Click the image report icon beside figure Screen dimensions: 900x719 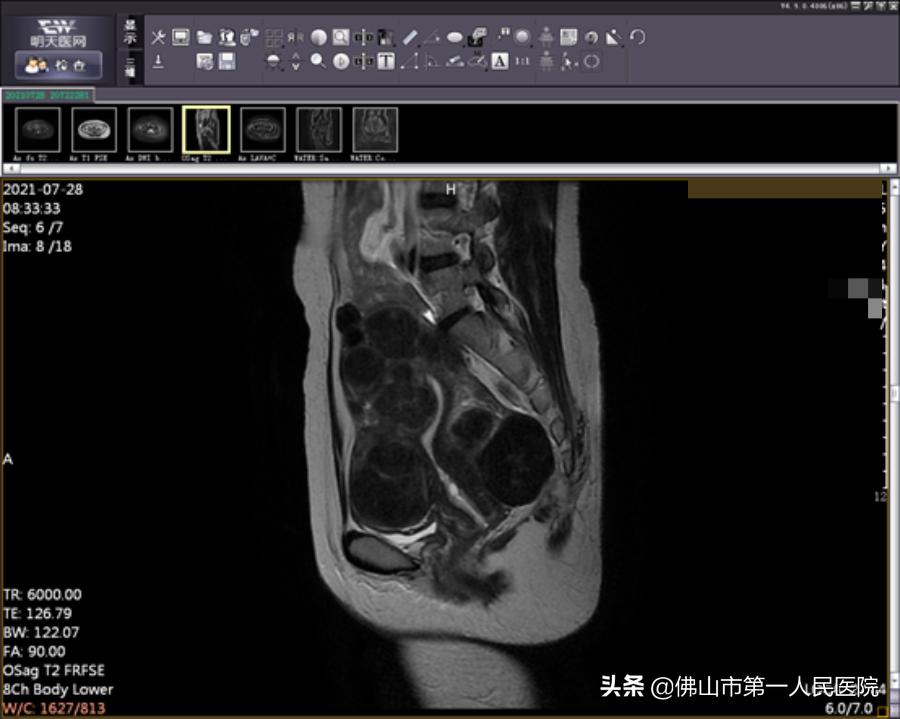568,38
